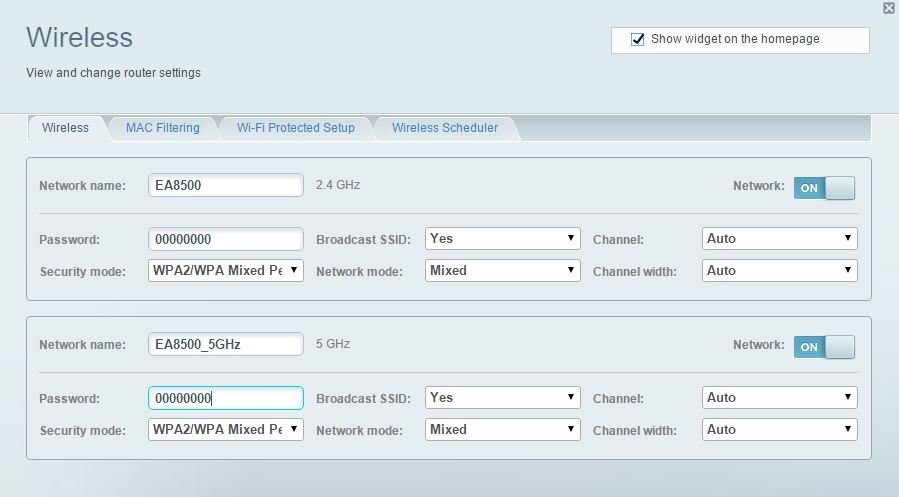Choose a 2.4 GHz Channel from dropdown

coord(780,238)
